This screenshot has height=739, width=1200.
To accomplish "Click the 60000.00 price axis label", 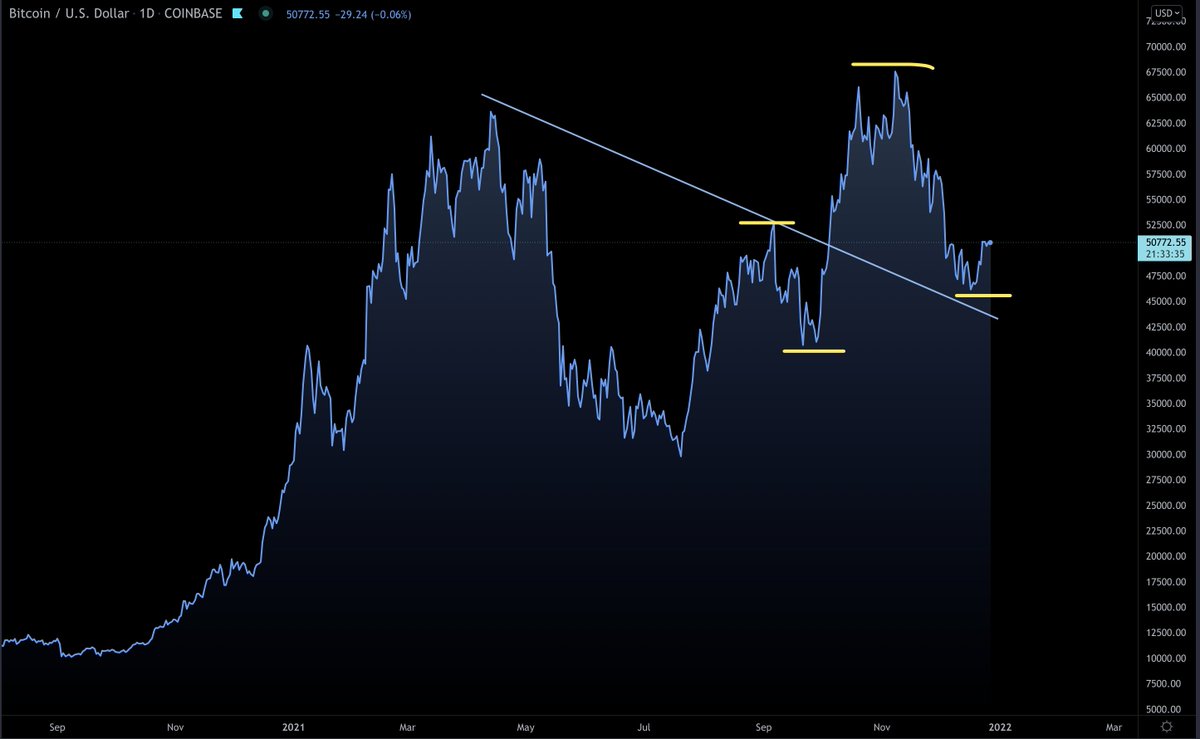I will point(1166,149).
